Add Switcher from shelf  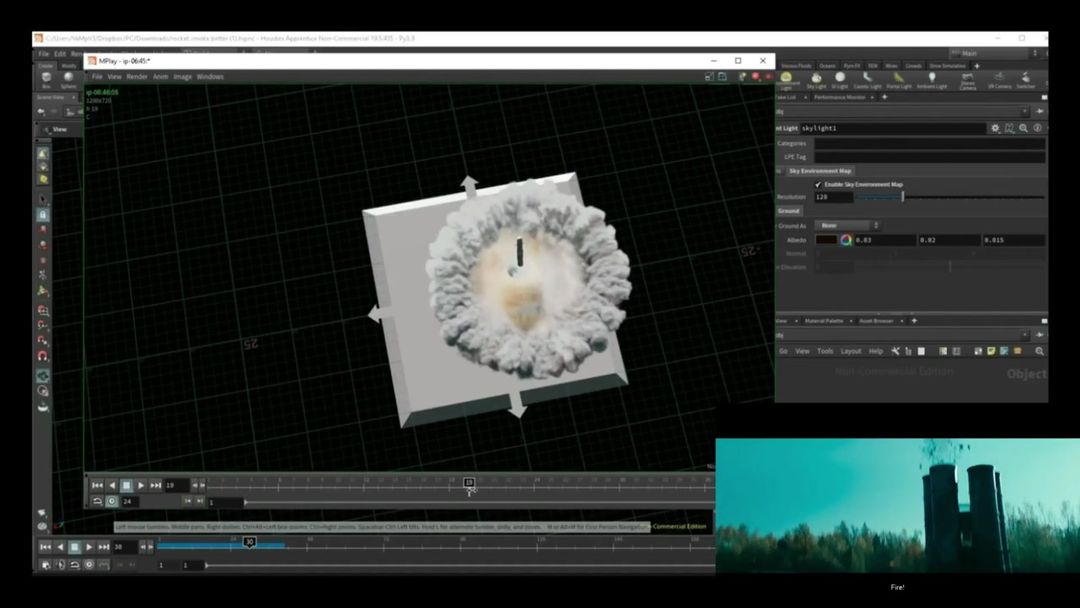[1026, 80]
